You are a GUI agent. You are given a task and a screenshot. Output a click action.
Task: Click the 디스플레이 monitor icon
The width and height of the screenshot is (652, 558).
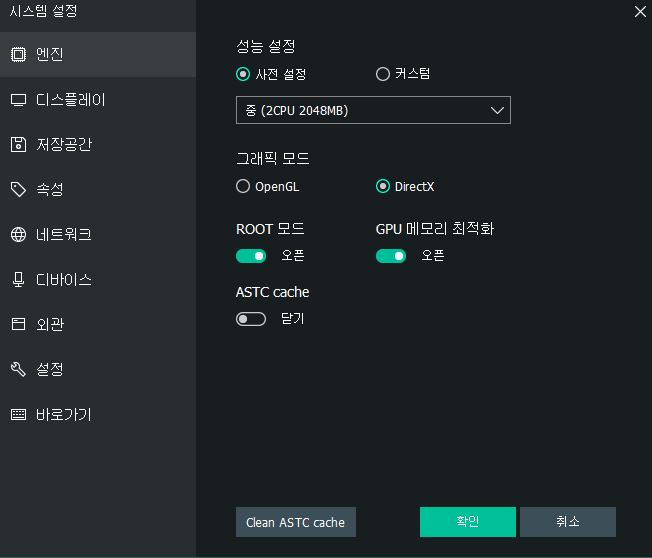(18, 100)
